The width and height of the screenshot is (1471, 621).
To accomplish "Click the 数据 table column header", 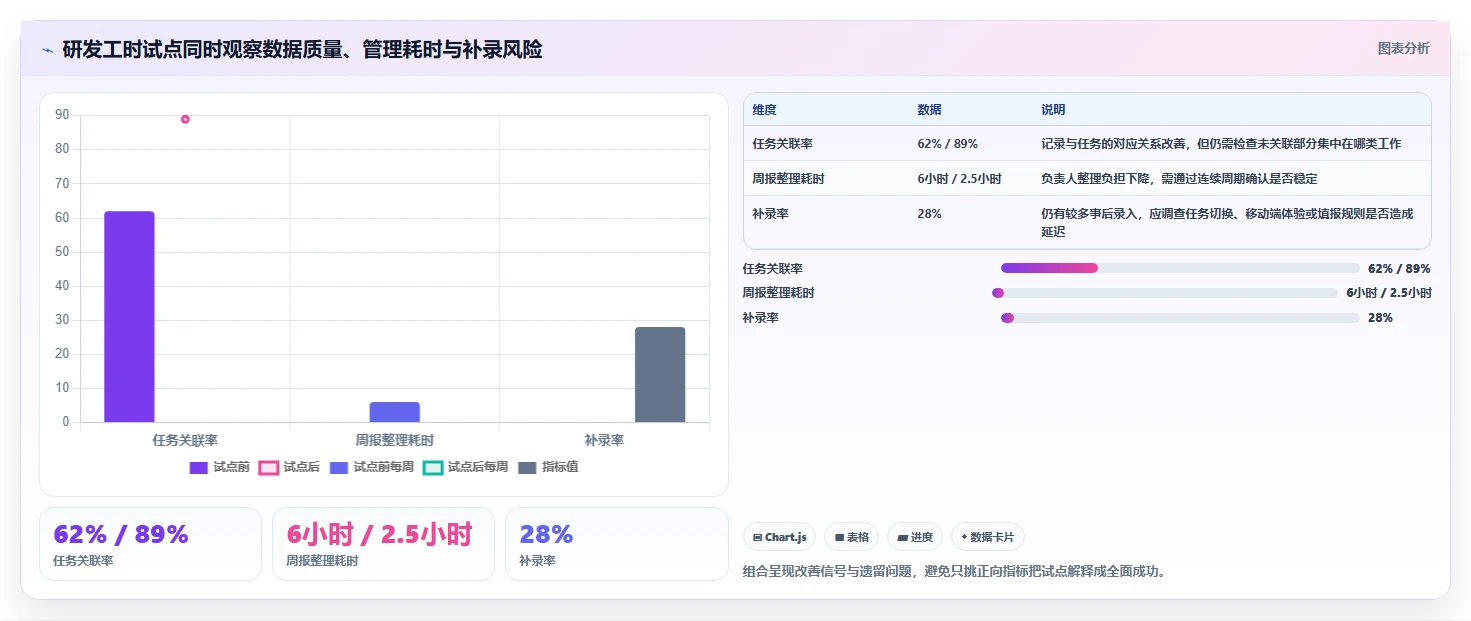I will (929, 110).
